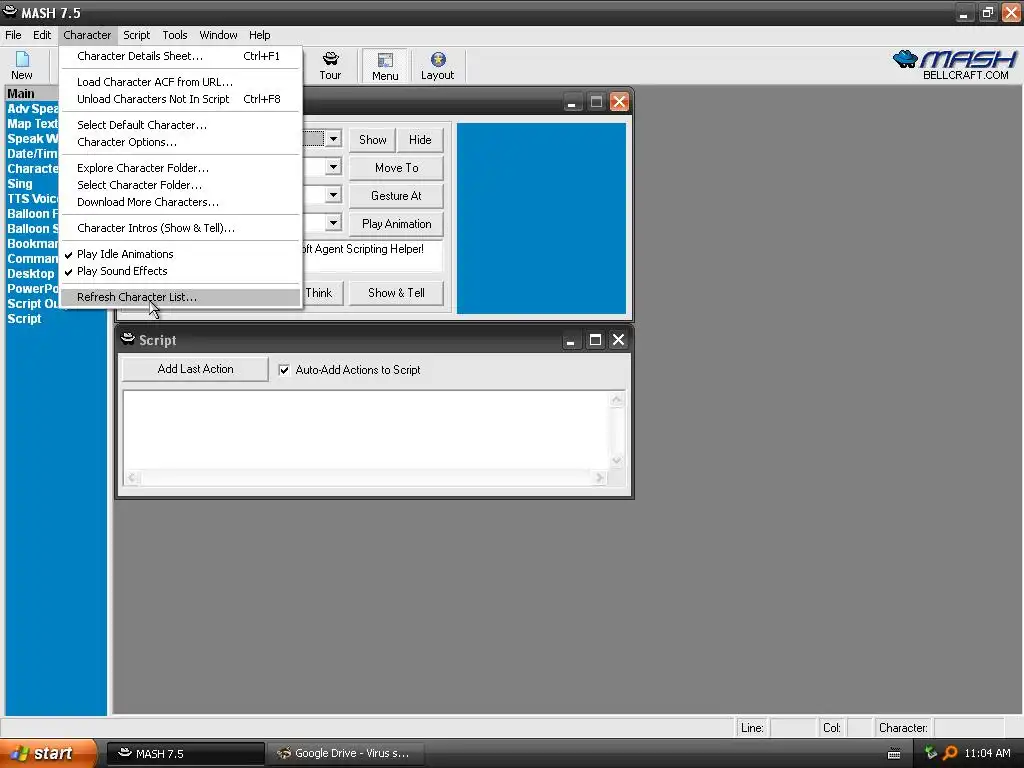This screenshot has height=768, width=1024.
Task: Click Add Last Action button
Action: pyautogui.click(x=195, y=369)
